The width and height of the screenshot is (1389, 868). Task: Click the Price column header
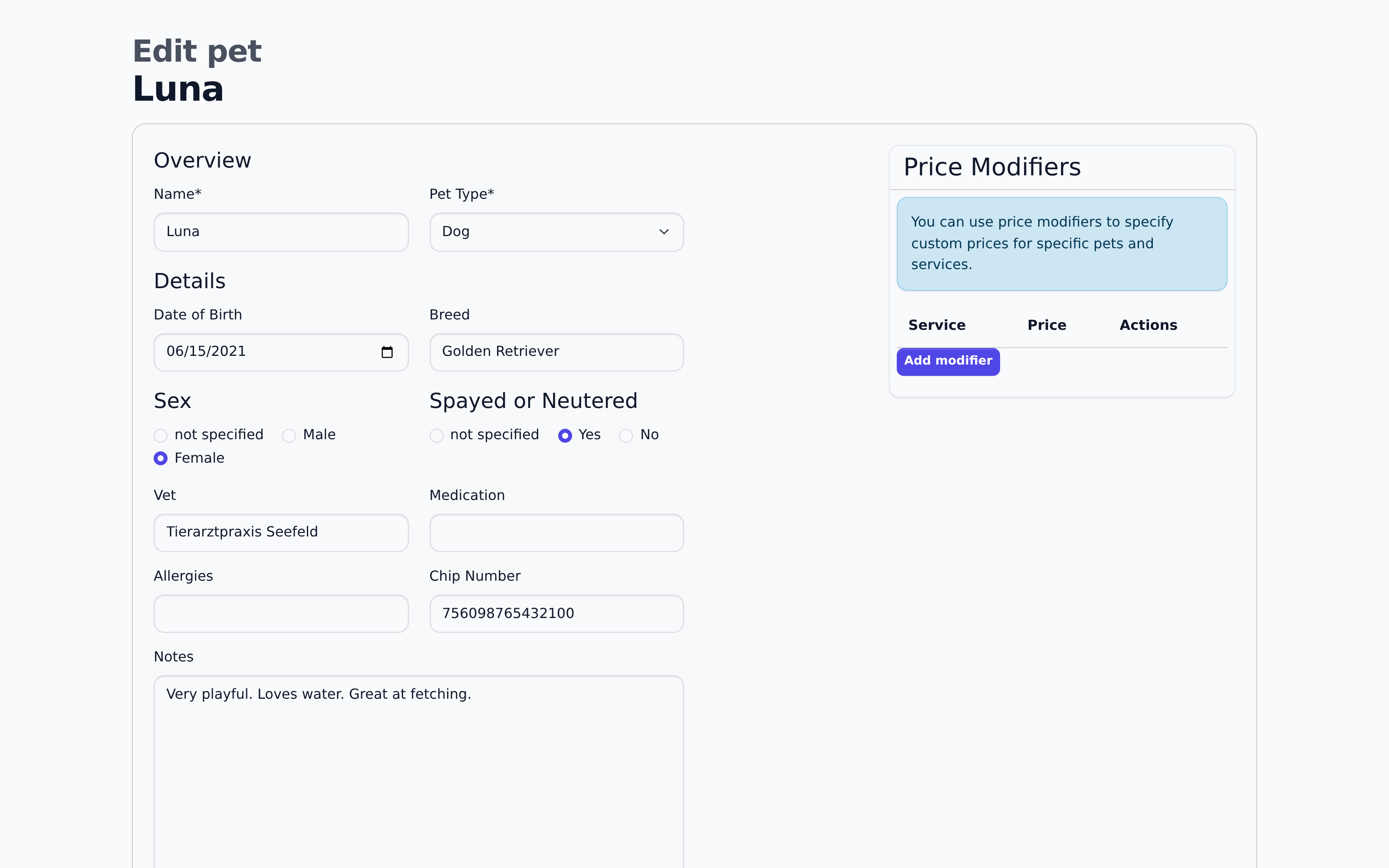coord(1047,325)
